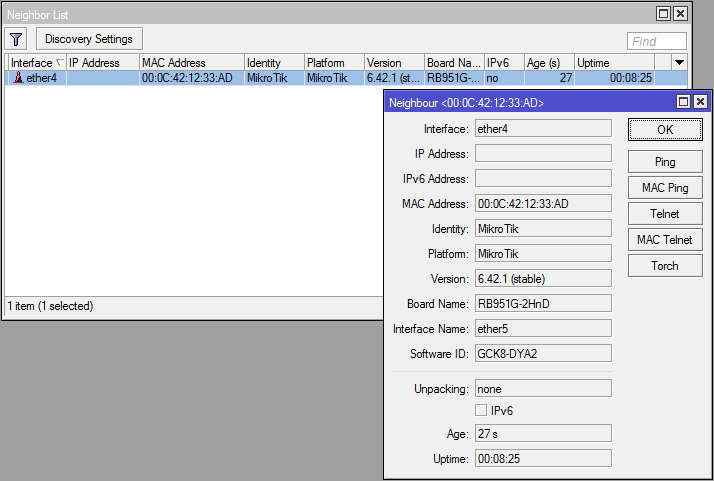714x481 pixels.
Task: Click the empty IPv6 Address field
Action: click(543, 179)
